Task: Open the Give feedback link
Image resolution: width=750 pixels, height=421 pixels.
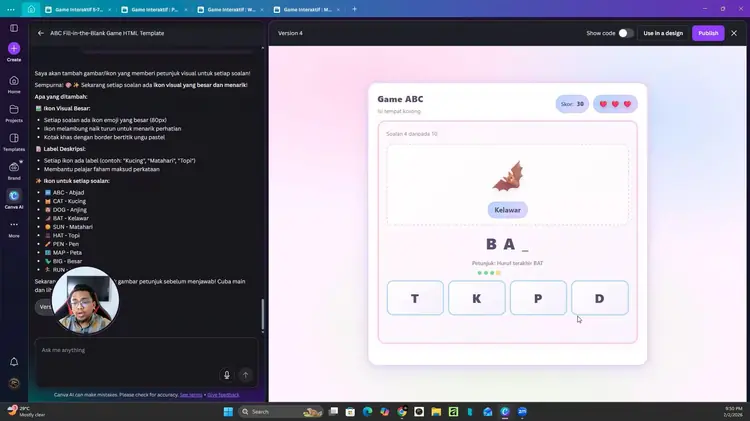Action: tap(223, 395)
